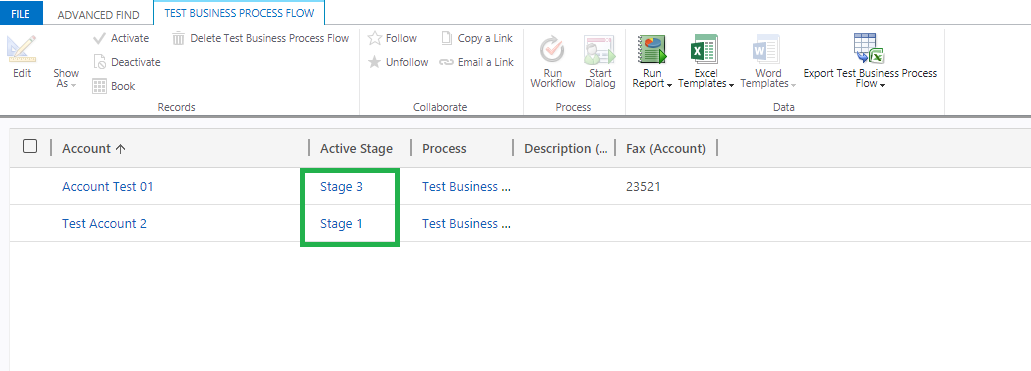This screenshot has width=1031, height=371.
Task: Click the Book calendar button
Action: (x=114, y=86)
